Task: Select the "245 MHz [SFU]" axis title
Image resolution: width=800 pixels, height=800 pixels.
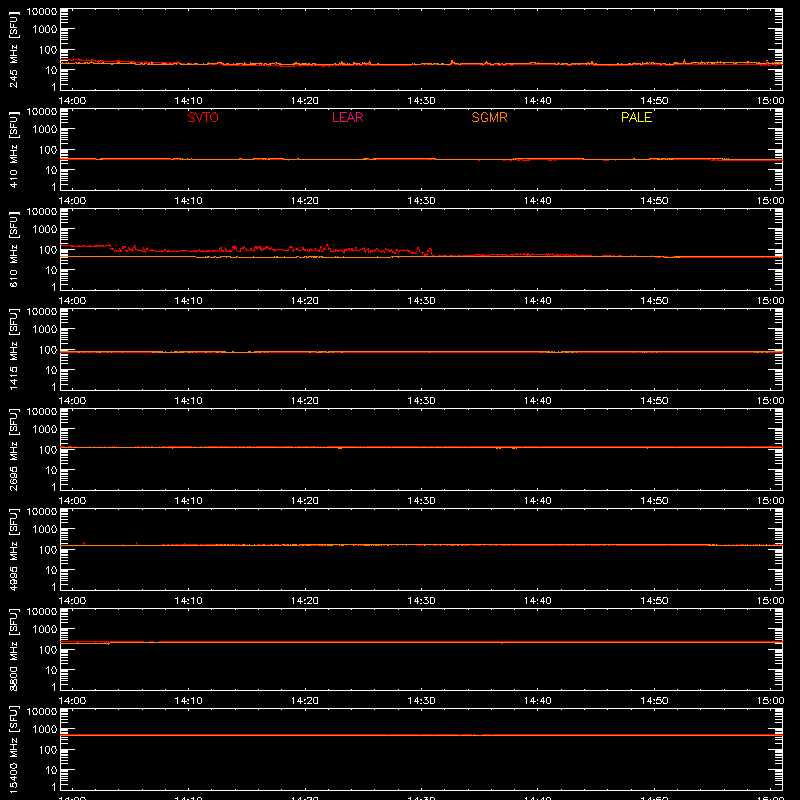Action: point(13,49)
